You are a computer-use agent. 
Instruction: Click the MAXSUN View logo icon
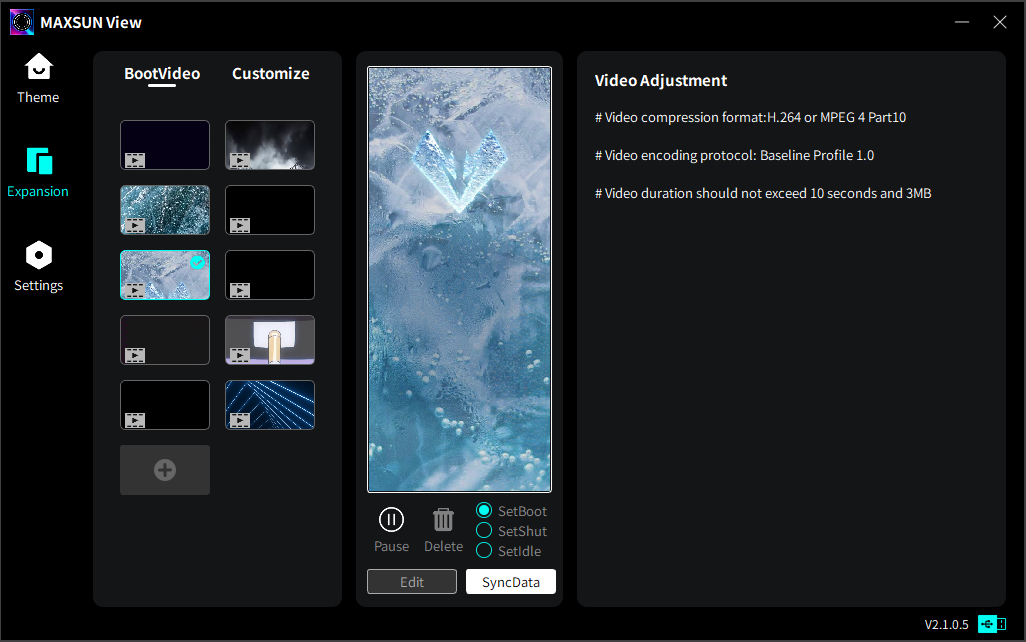[x=22, y=22]
